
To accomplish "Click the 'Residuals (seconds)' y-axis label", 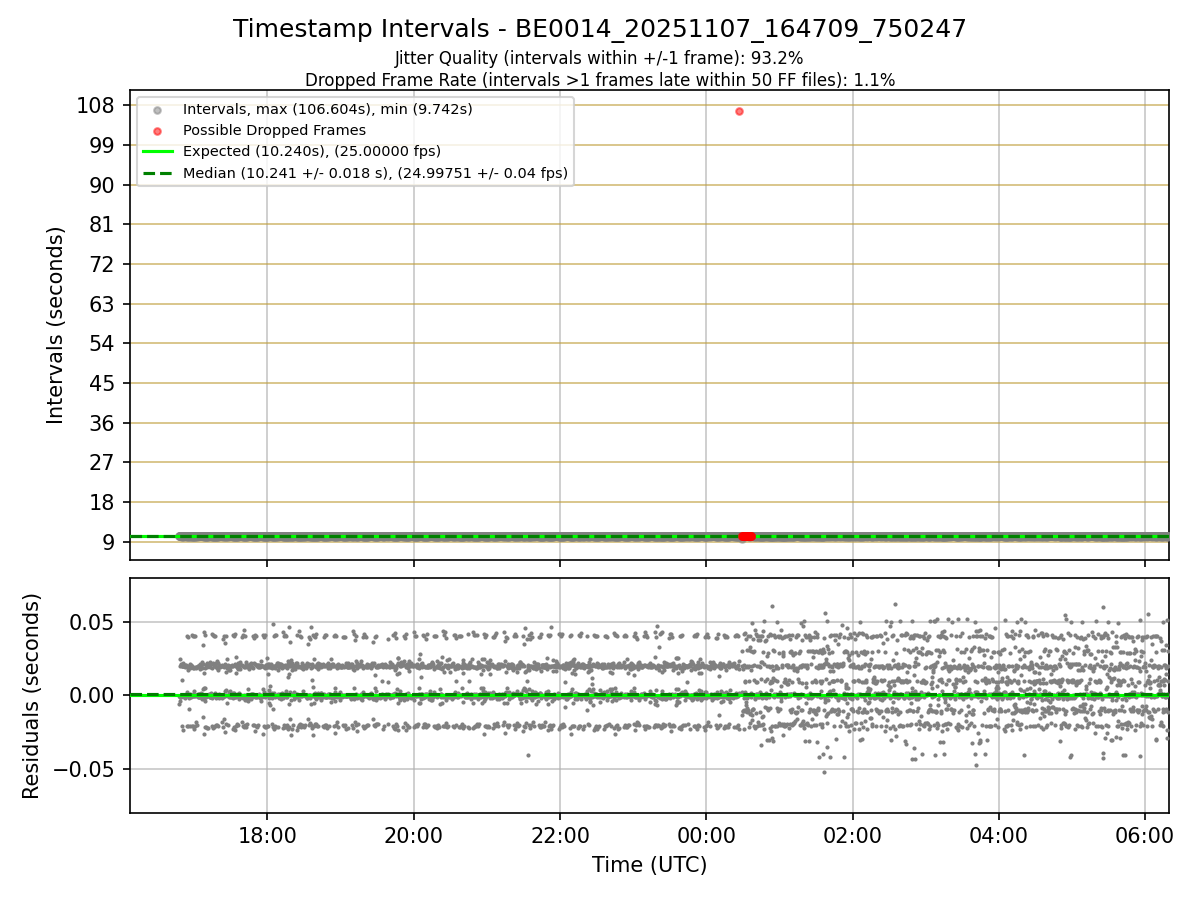I will pos(32,696).
